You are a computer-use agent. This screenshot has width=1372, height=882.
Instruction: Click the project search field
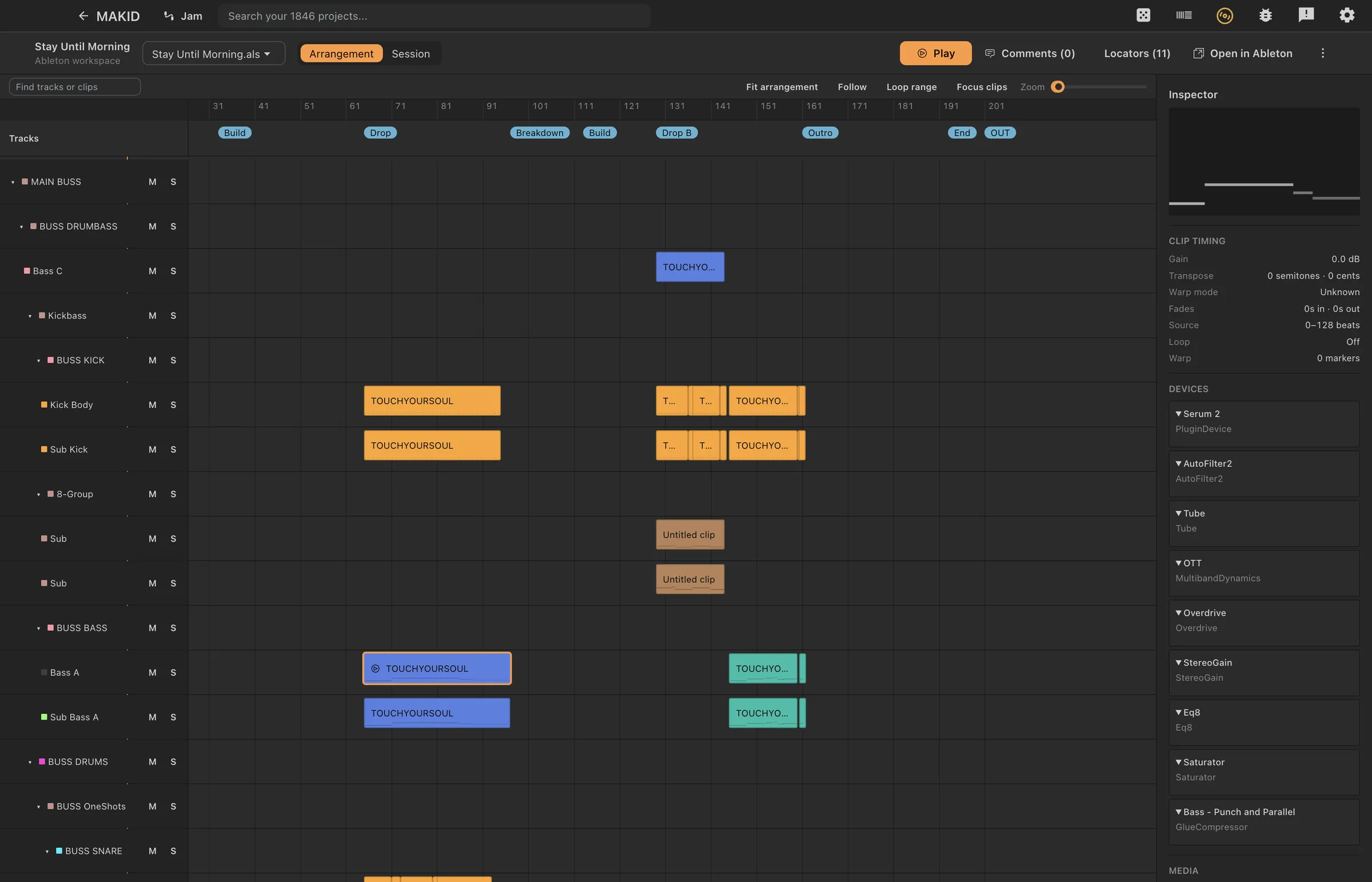coord(434,16)
